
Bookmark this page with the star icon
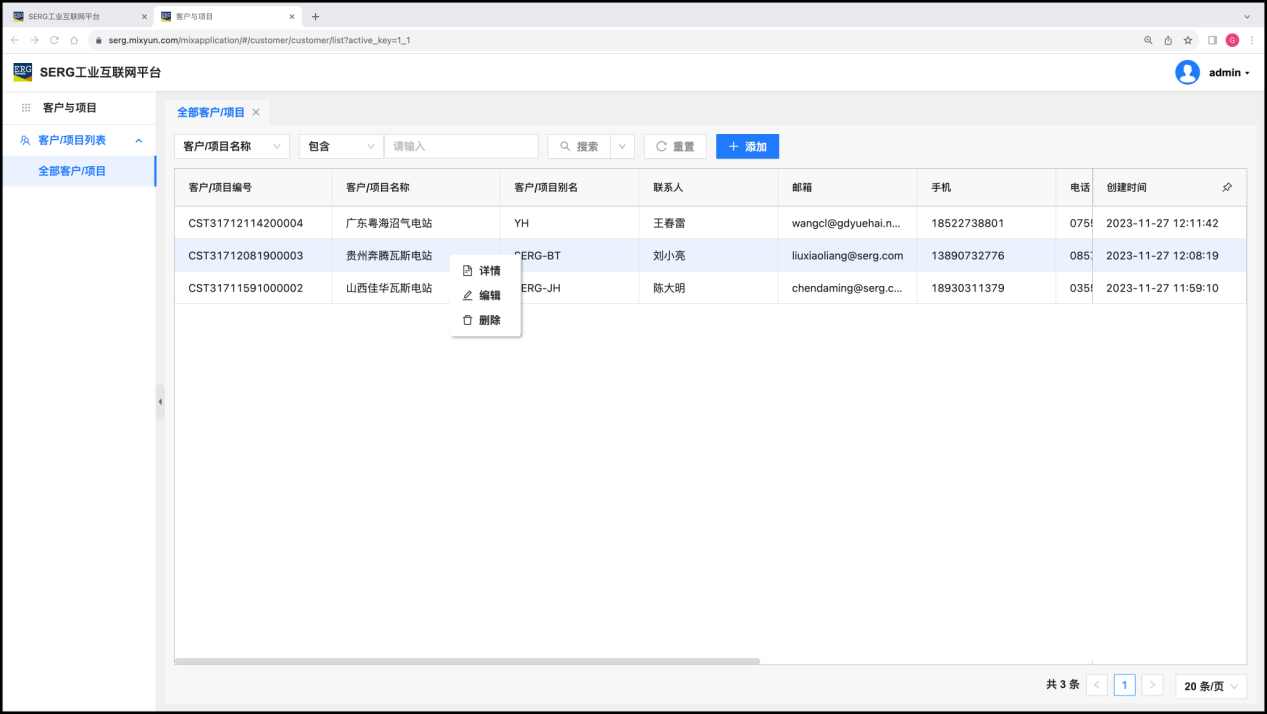pos(1188,40)
